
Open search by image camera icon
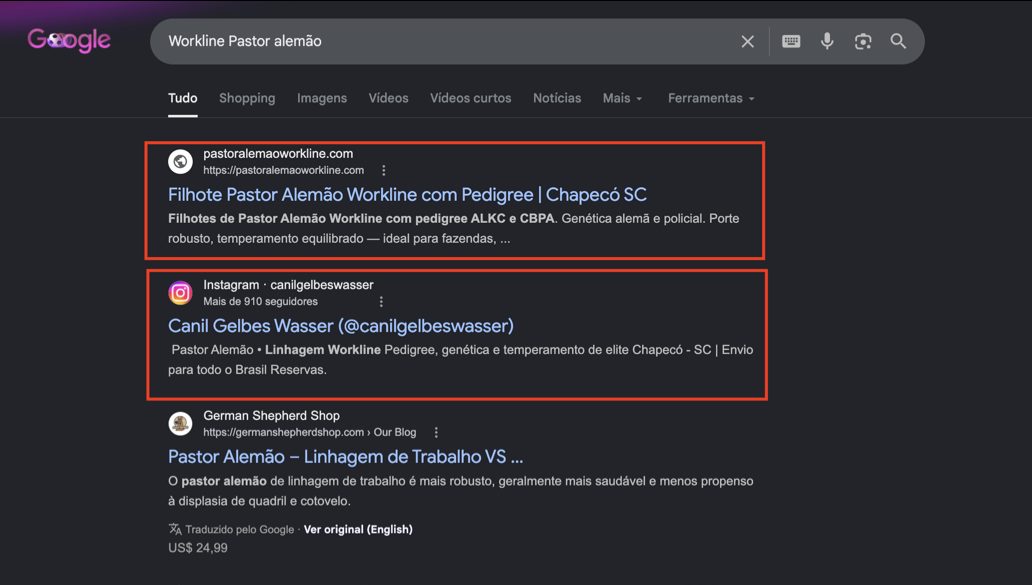pyautogui.click(x=863, y=41)
